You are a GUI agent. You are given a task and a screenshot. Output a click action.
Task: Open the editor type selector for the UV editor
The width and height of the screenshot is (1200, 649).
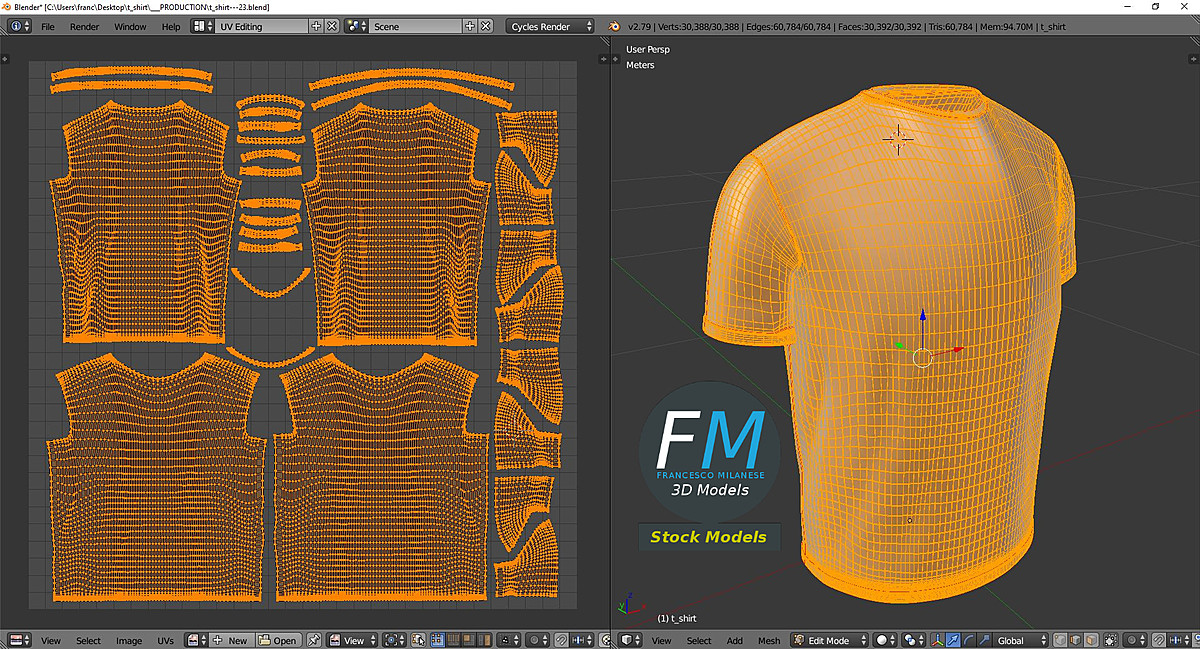(16, 640)
